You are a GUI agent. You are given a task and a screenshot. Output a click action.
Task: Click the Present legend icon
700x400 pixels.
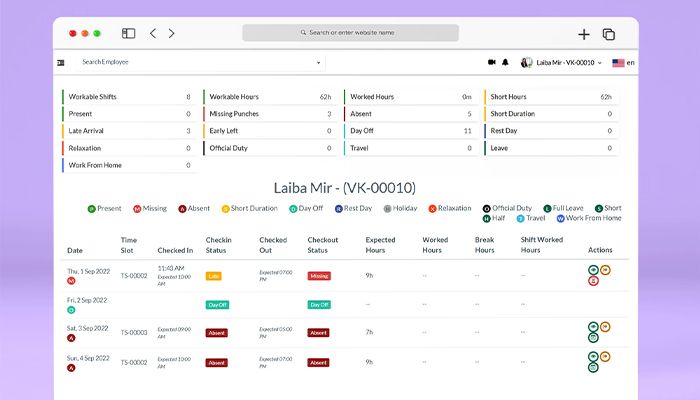coord(92,208)
